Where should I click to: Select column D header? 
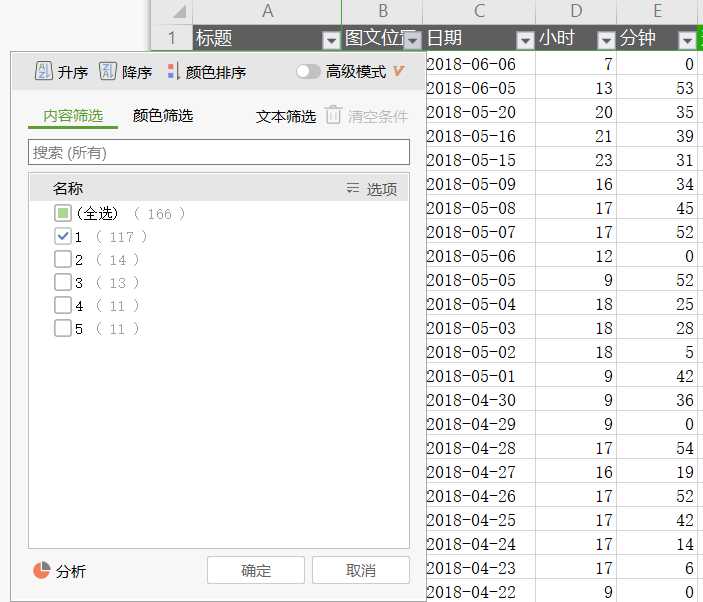pyautogui.click(x=576, y=12)
